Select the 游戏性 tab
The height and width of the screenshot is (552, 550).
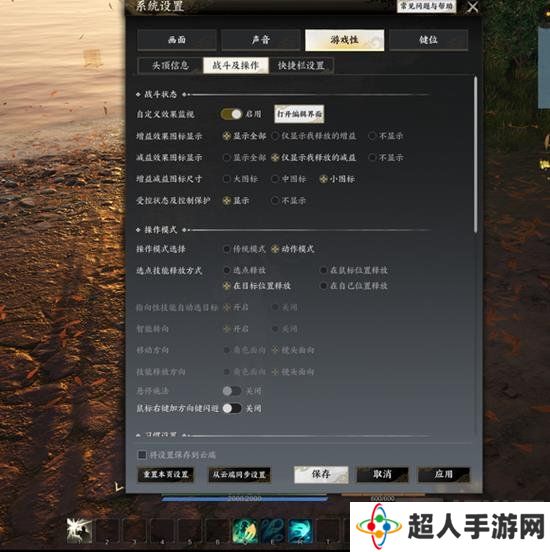click(x=344, y=40)
